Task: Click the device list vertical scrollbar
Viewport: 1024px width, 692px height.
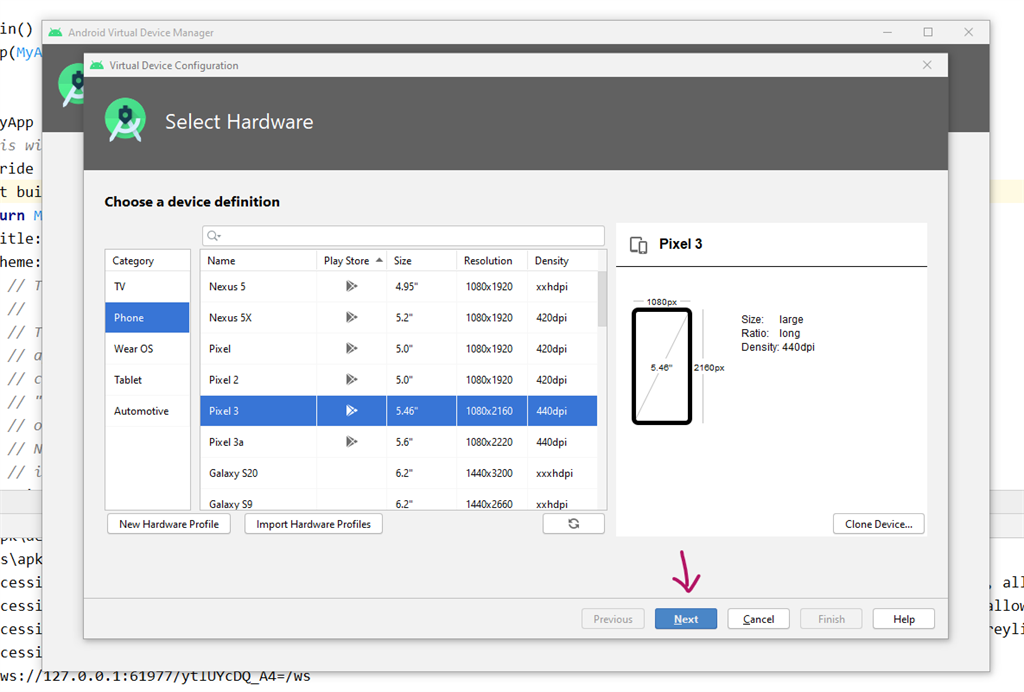Action: [x=602, y=300]
